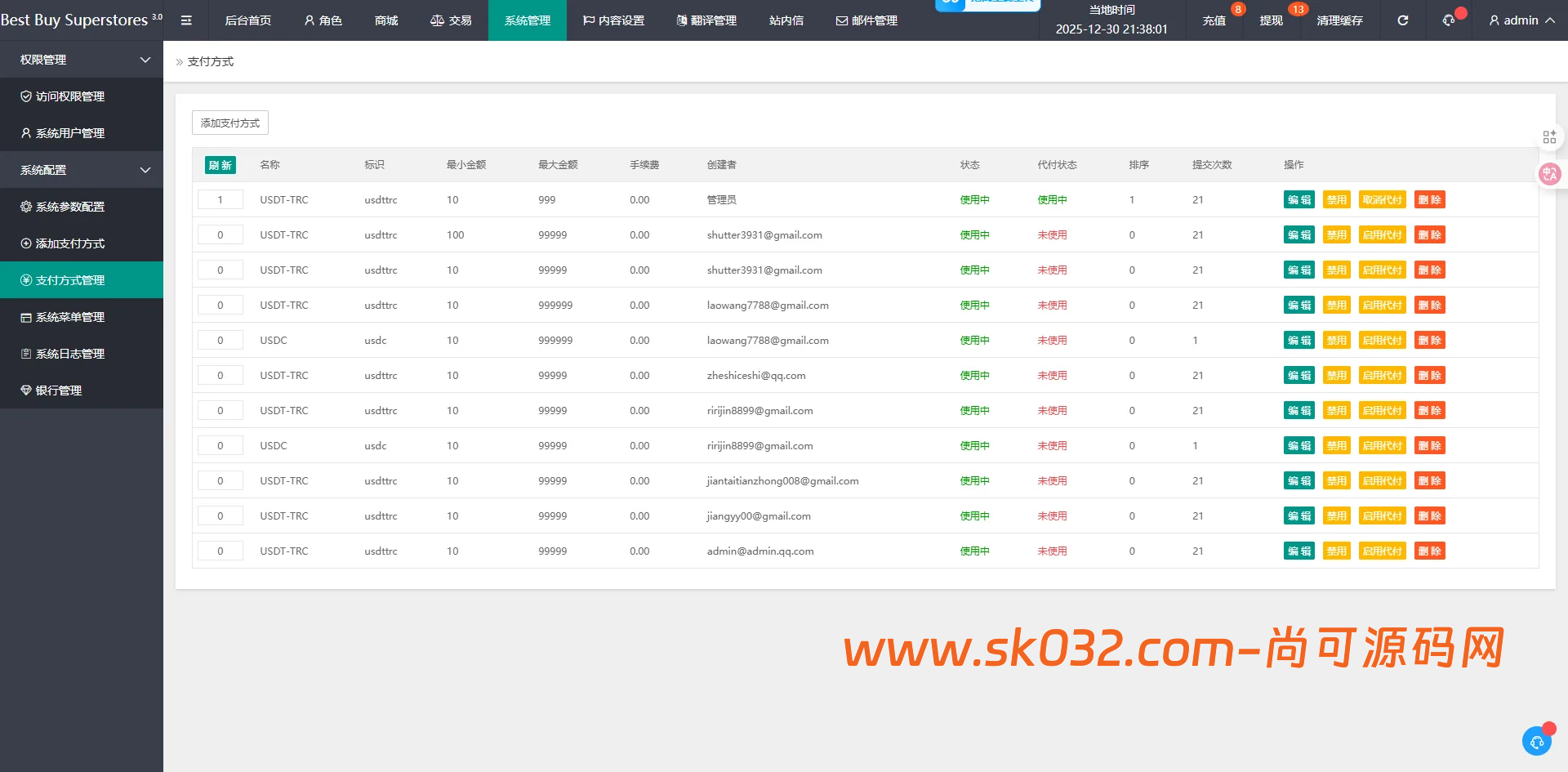
Task: Click the translate floating icon at right
Action: [1549, 173]
